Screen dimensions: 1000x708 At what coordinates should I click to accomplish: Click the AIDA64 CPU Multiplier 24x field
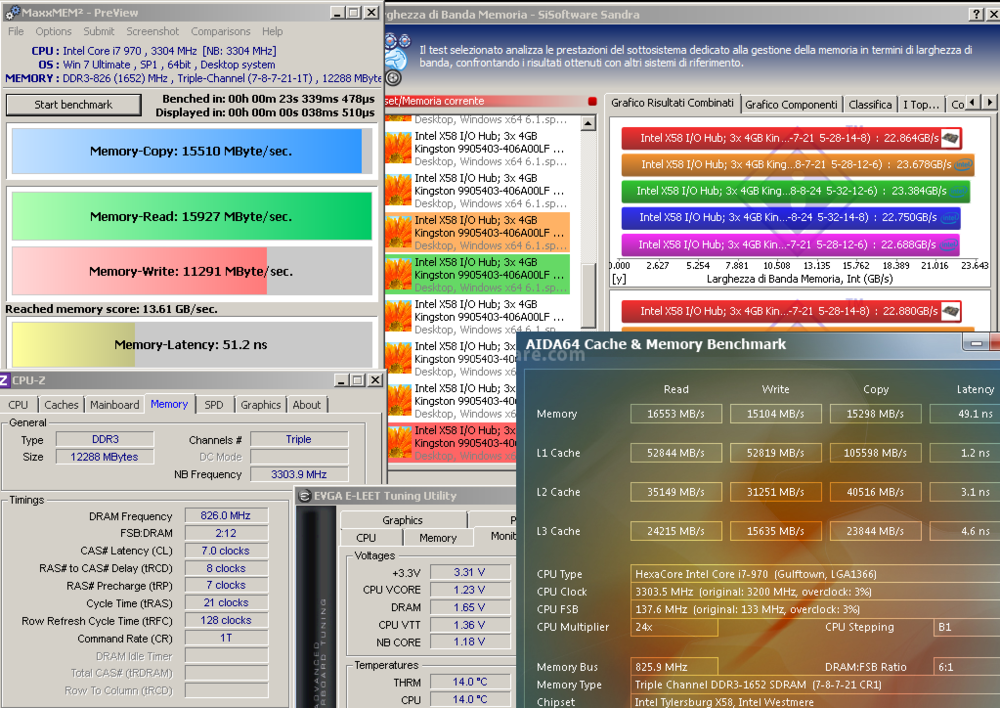pyautogui.click(x=674, y=627)
